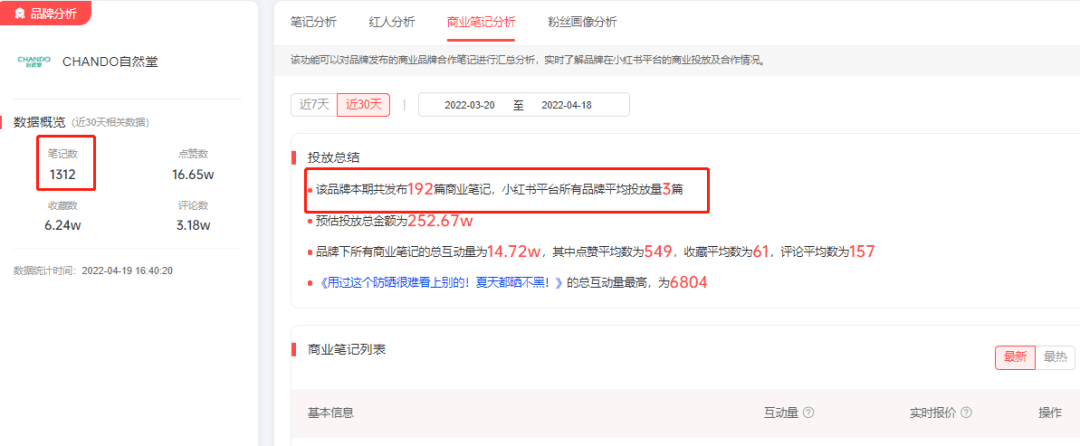The image size is (1080, 446).
Task: Sort the note list by 最新
Action: (x=1014, y=358)
